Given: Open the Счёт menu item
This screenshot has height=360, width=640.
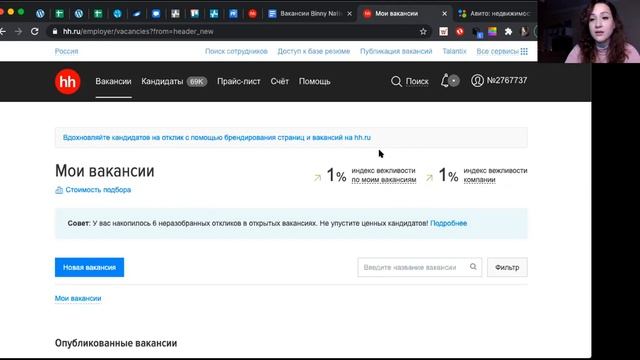Looking at the screenshot, I should pyautogui.click(x=280, y=81).
